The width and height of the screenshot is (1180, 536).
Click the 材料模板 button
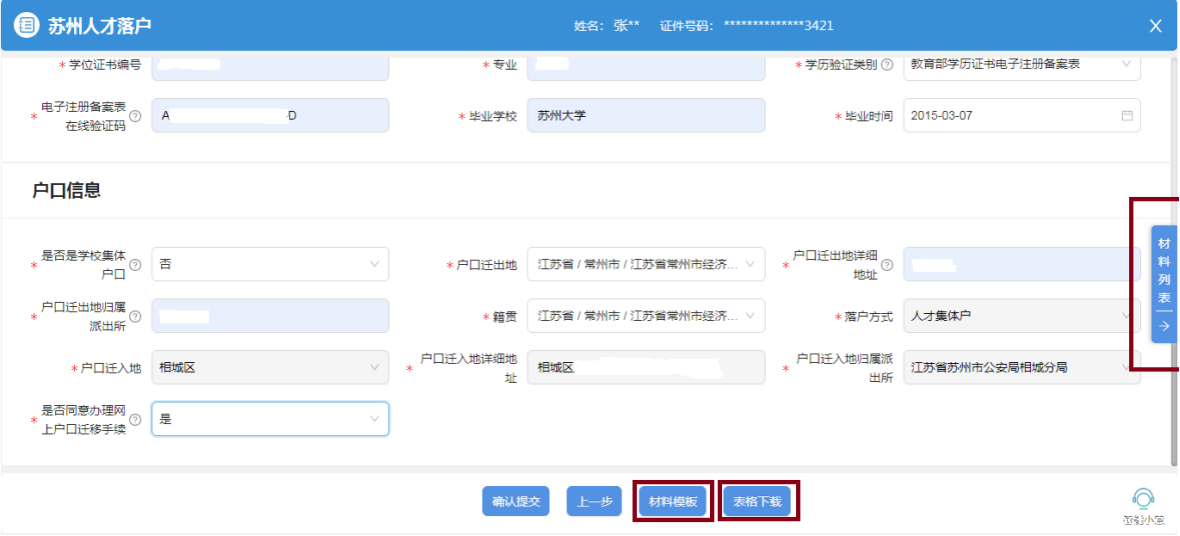674,502
